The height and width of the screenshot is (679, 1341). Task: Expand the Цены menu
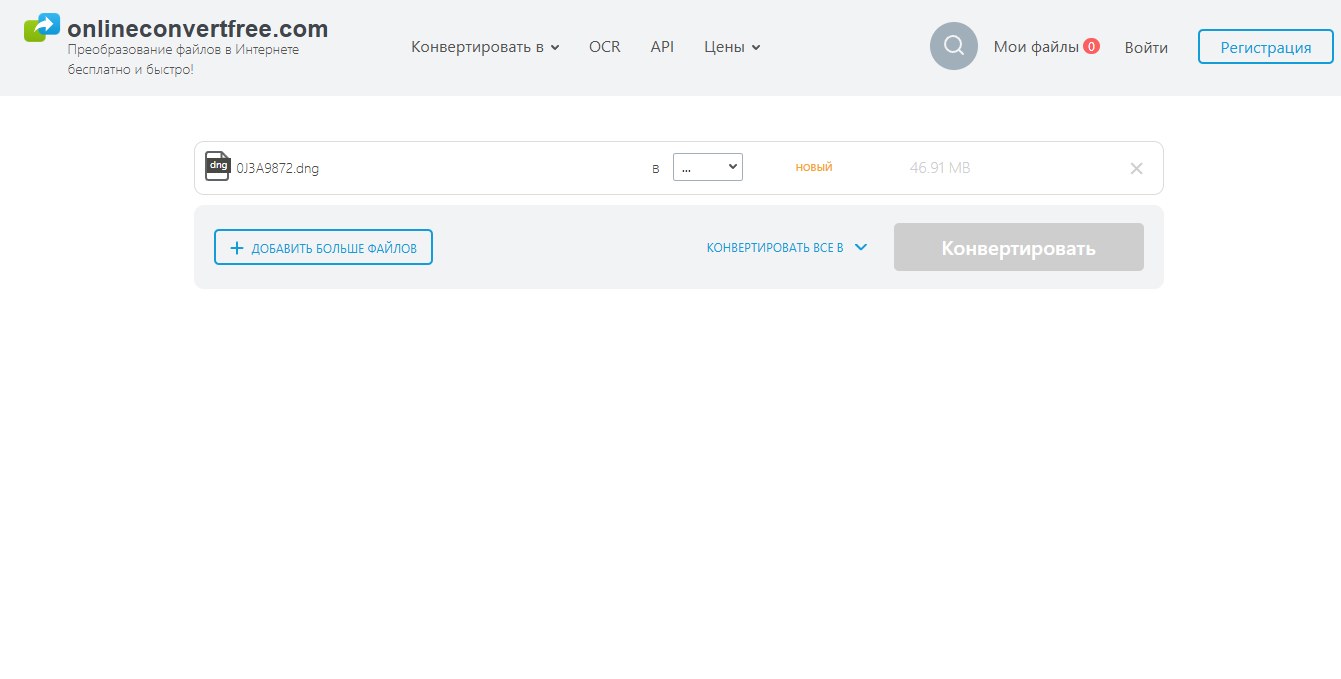point(732,47)
